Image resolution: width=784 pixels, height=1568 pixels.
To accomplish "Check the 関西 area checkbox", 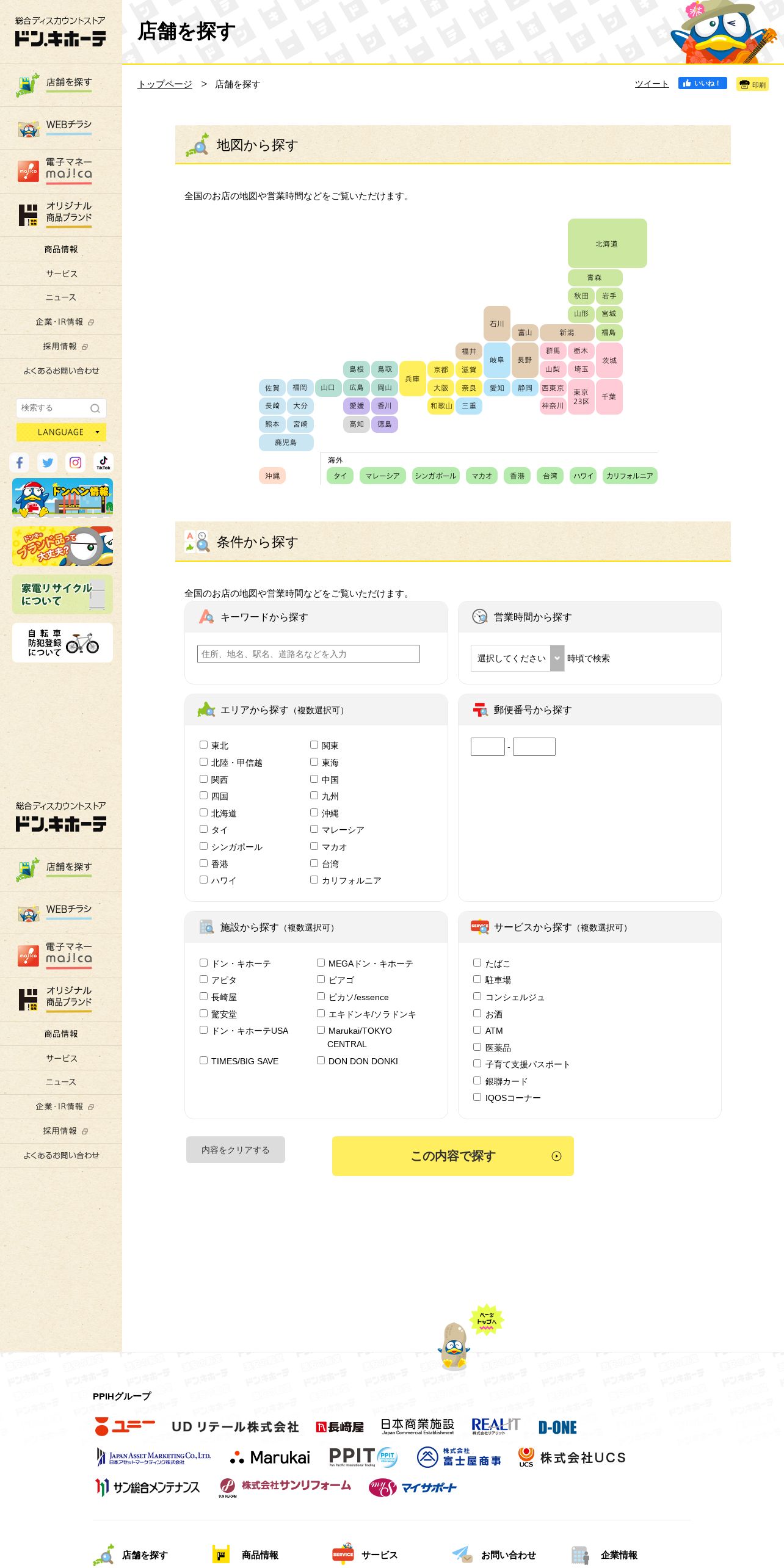I will coord(203,779).
